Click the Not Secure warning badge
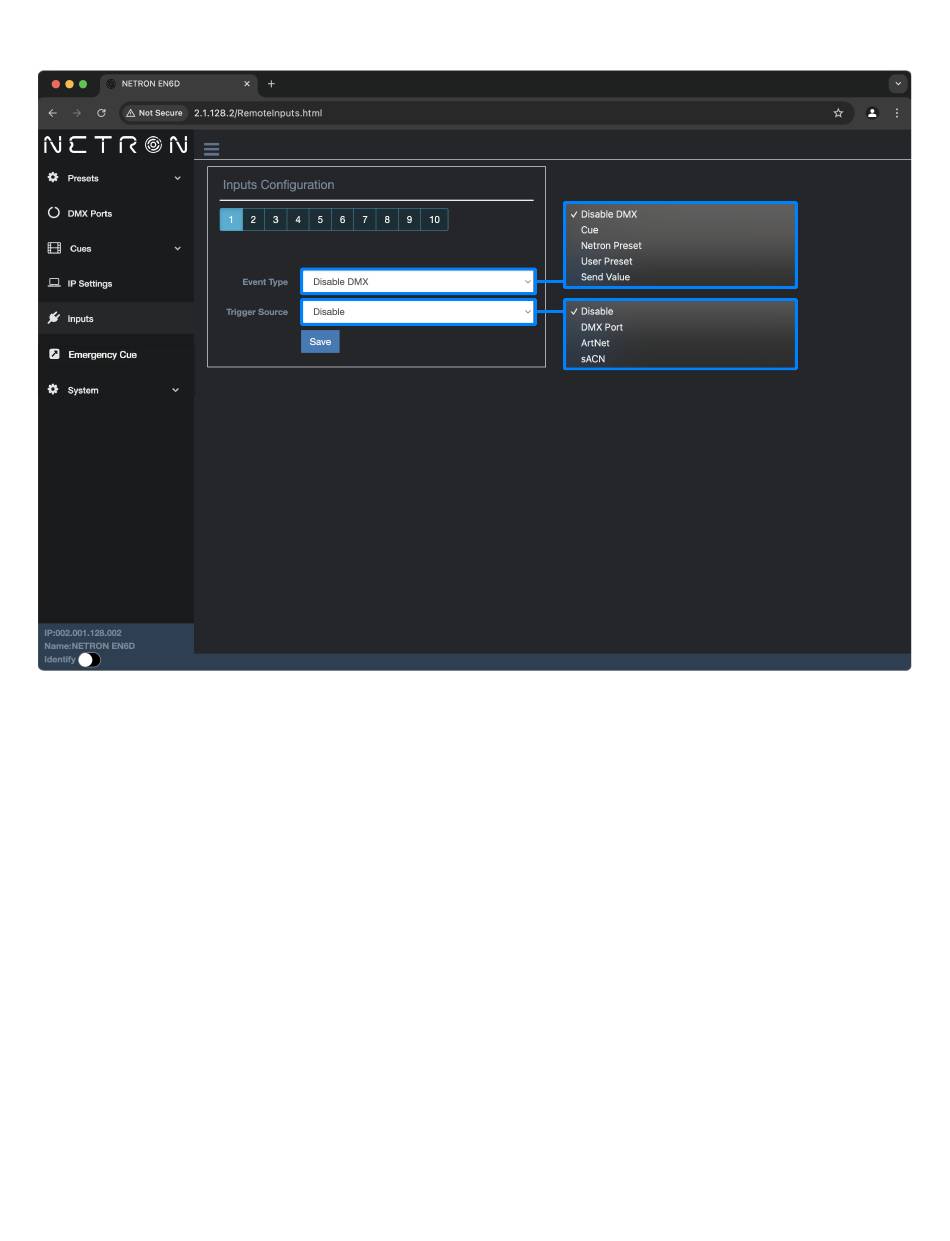950x1241 pixels. [x=155, y=113]
